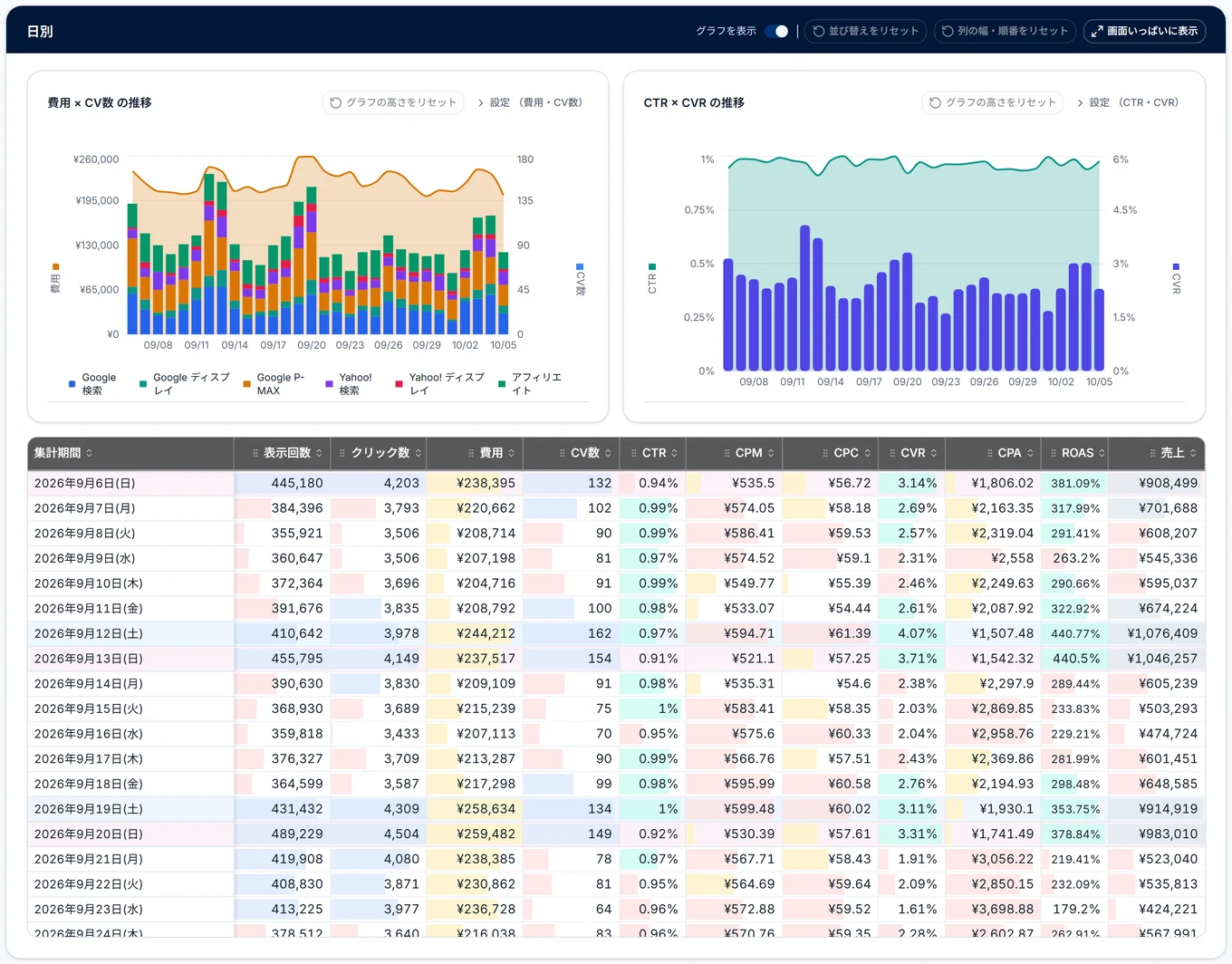
Task: Click the Google P-MAX legend swatch
Action: [246, 384]
